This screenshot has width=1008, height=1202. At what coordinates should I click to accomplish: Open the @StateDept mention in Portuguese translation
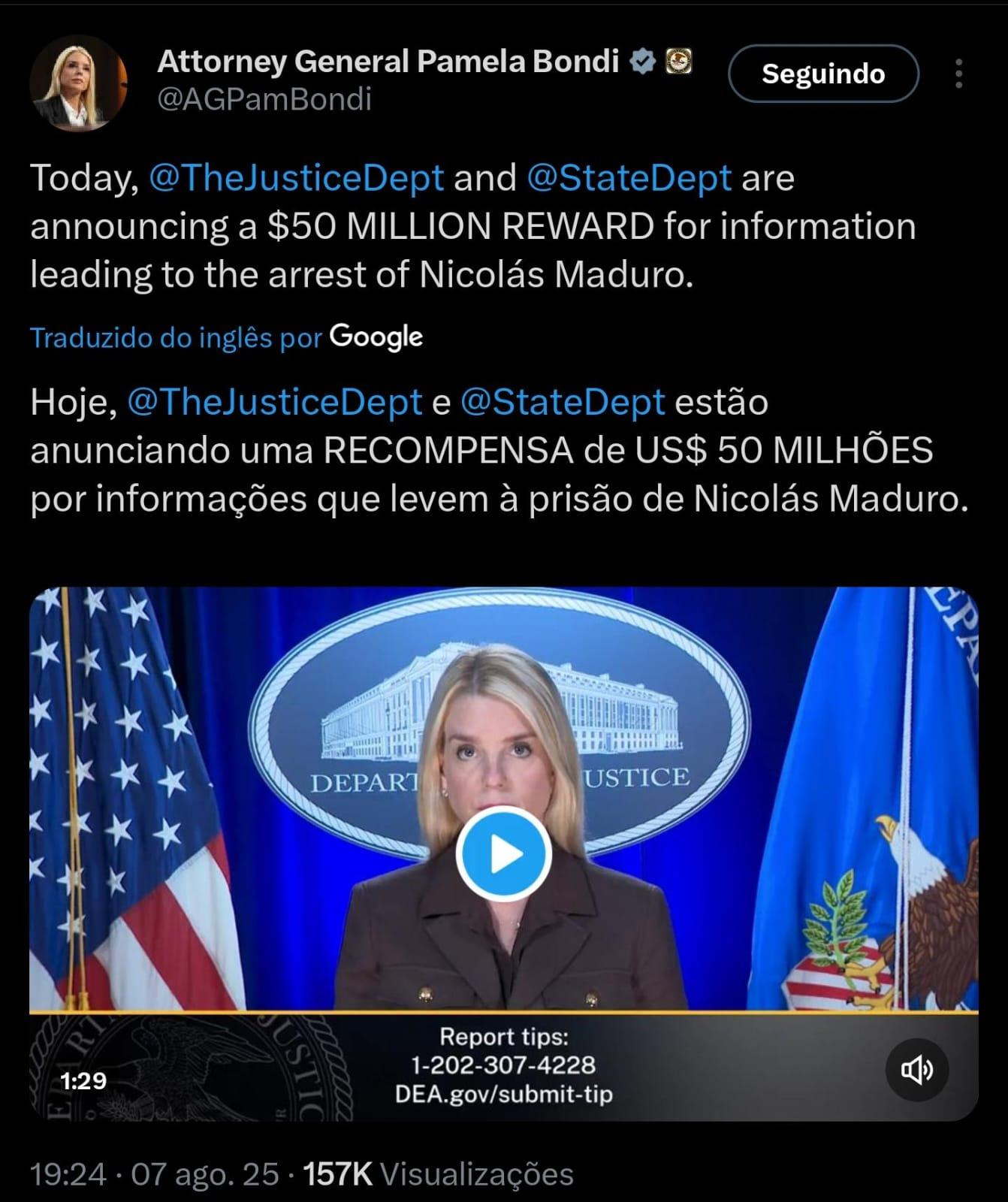coord(562,402)
